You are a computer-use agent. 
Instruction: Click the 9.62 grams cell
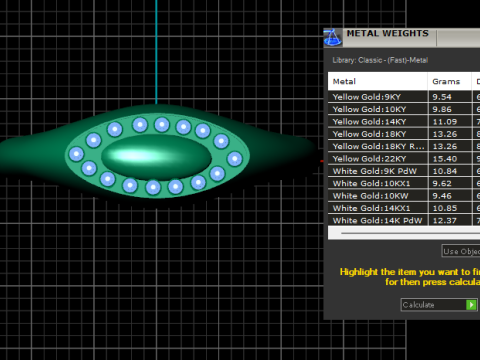449,183
